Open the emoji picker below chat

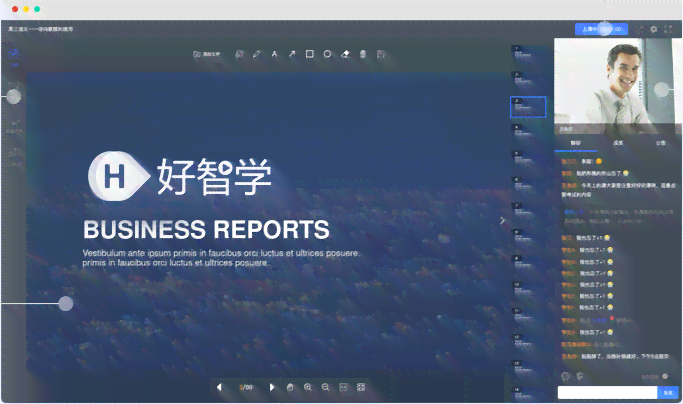tap(565, 376)
